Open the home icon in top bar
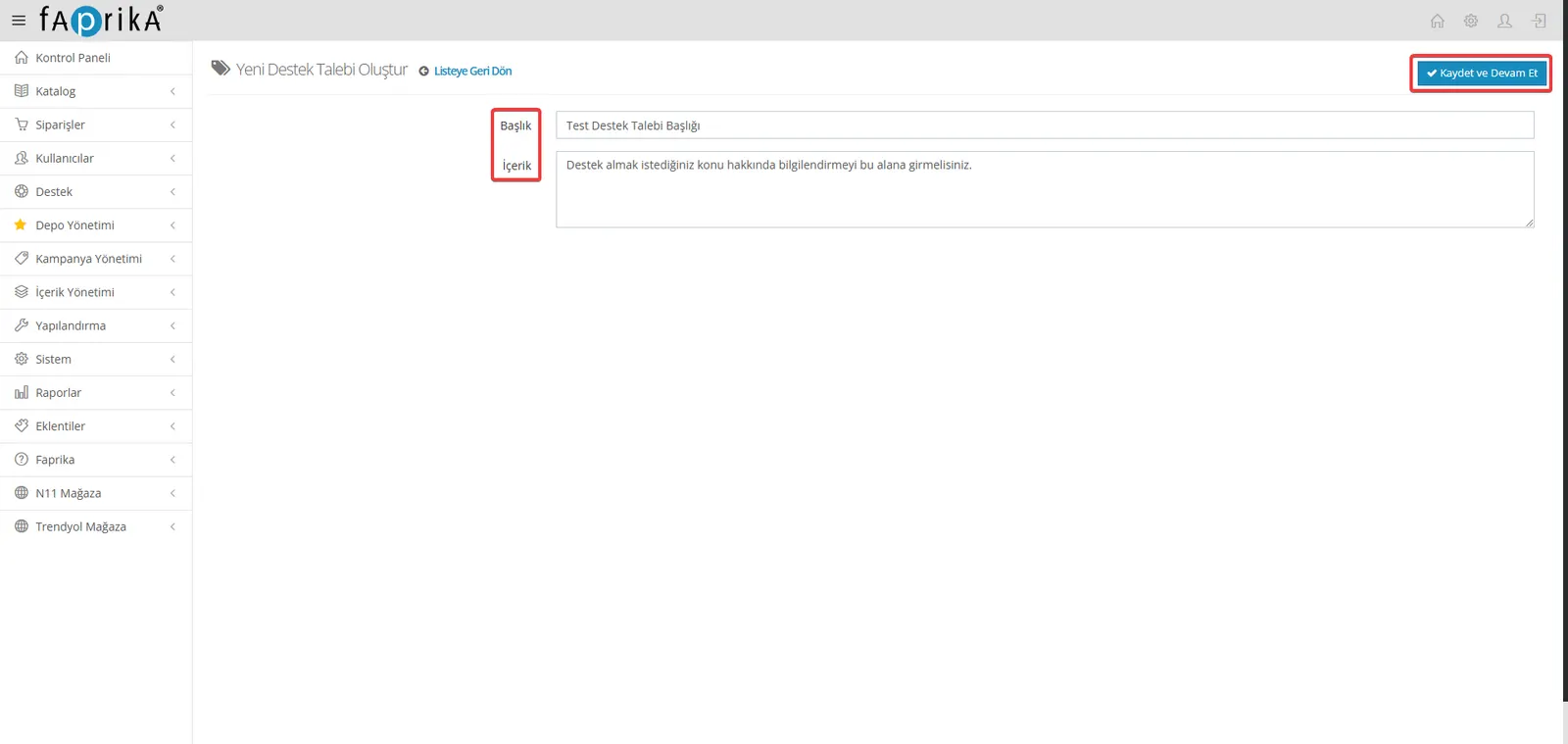Image resolution: width=1568 pixels, height=744 pixels. tap(1438, 21)
